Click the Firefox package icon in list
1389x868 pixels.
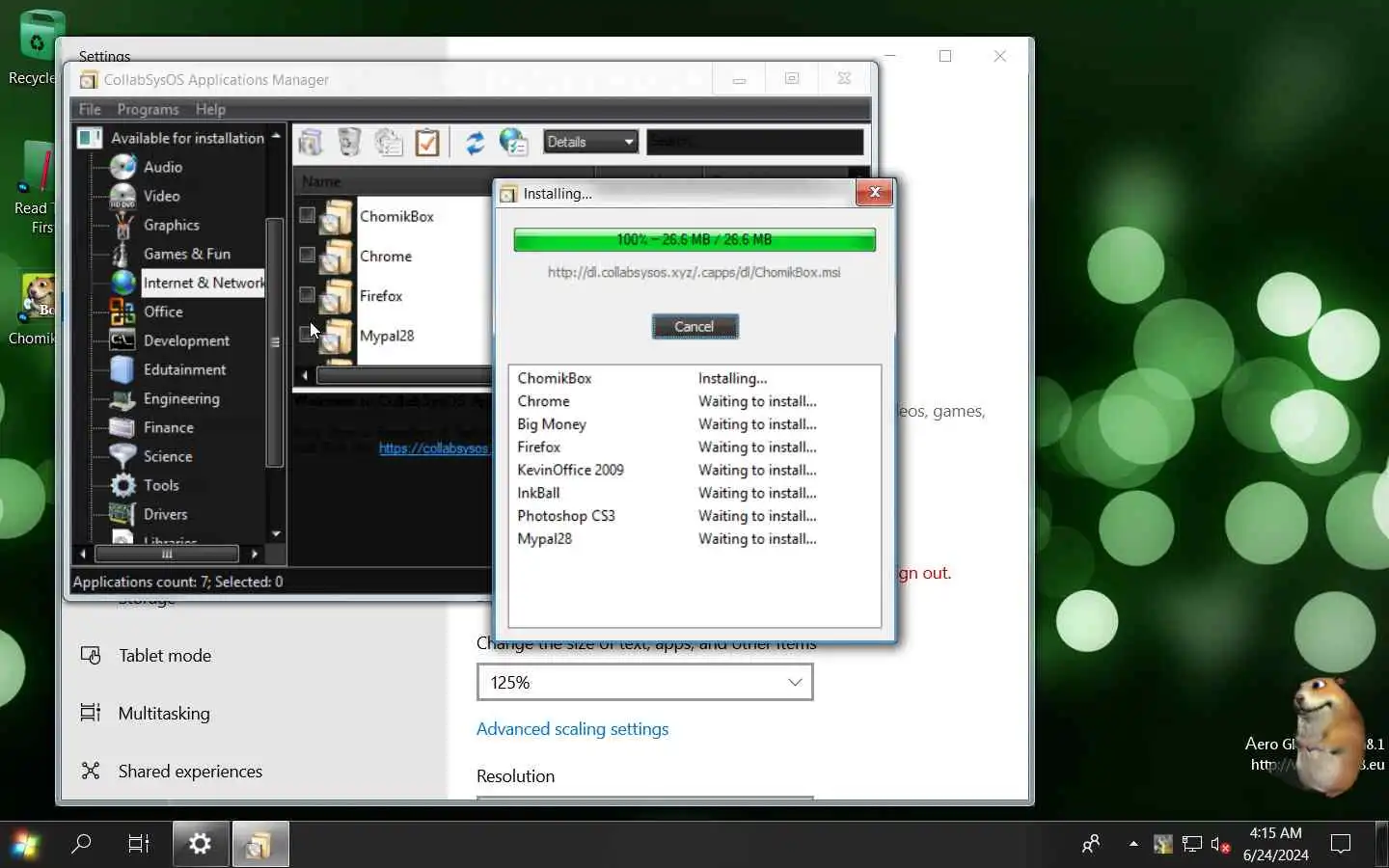click(x=336, y=296)
